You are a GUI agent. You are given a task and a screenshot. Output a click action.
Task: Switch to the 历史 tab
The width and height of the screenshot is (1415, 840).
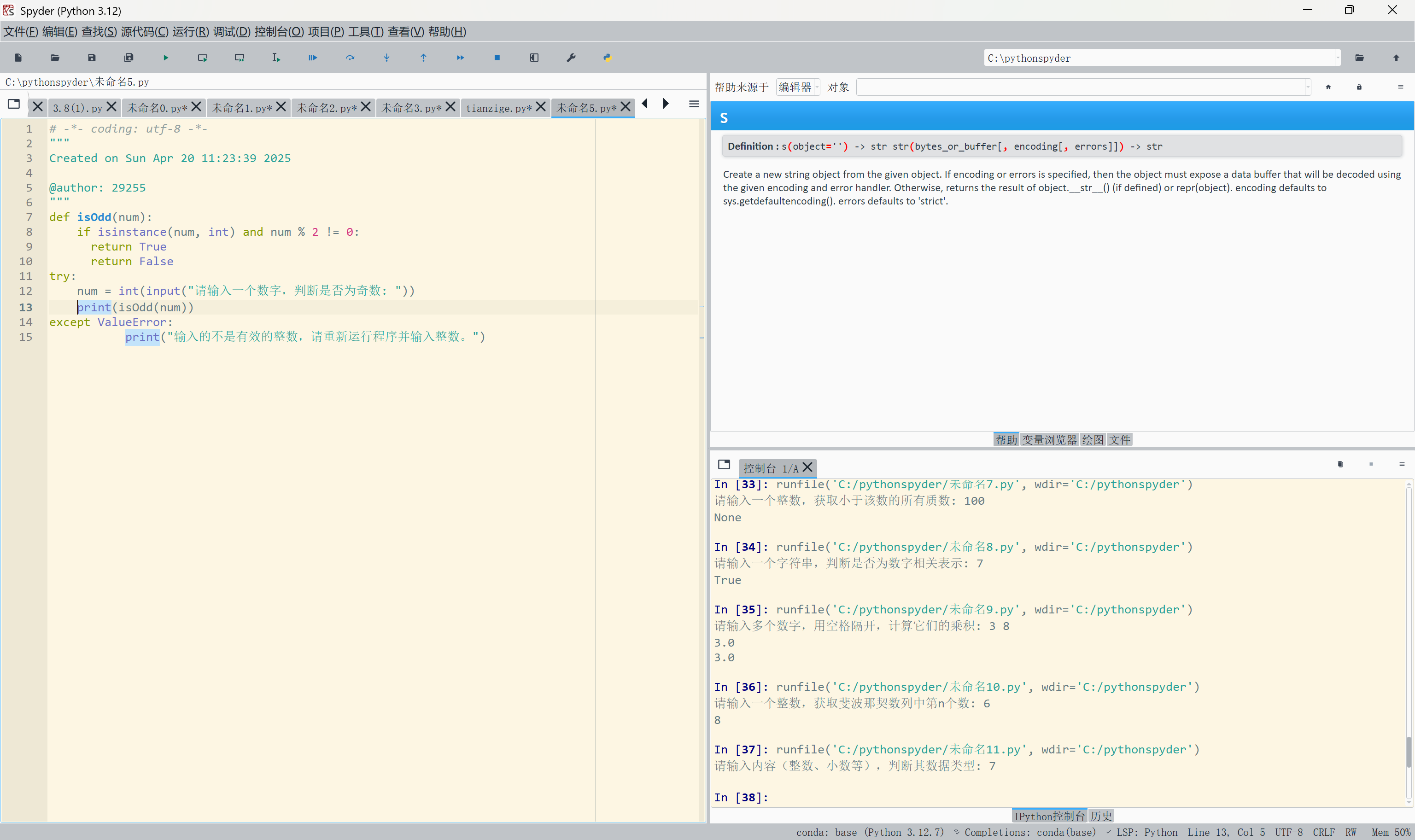pyautogui.click(x=1101, y=816)
